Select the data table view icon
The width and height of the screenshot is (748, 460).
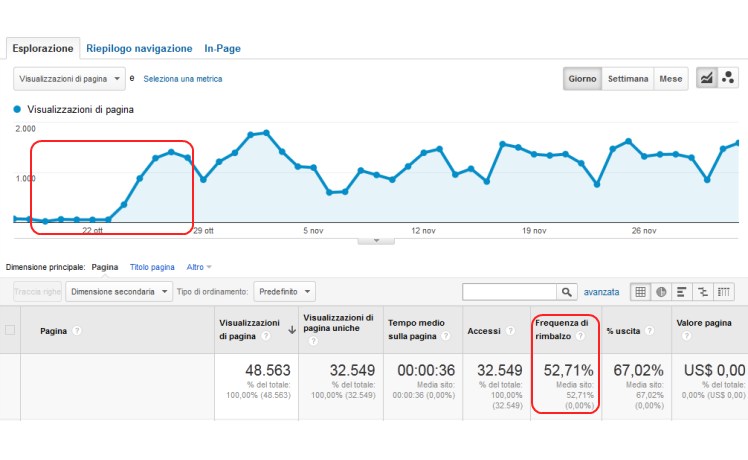[640, 292]
